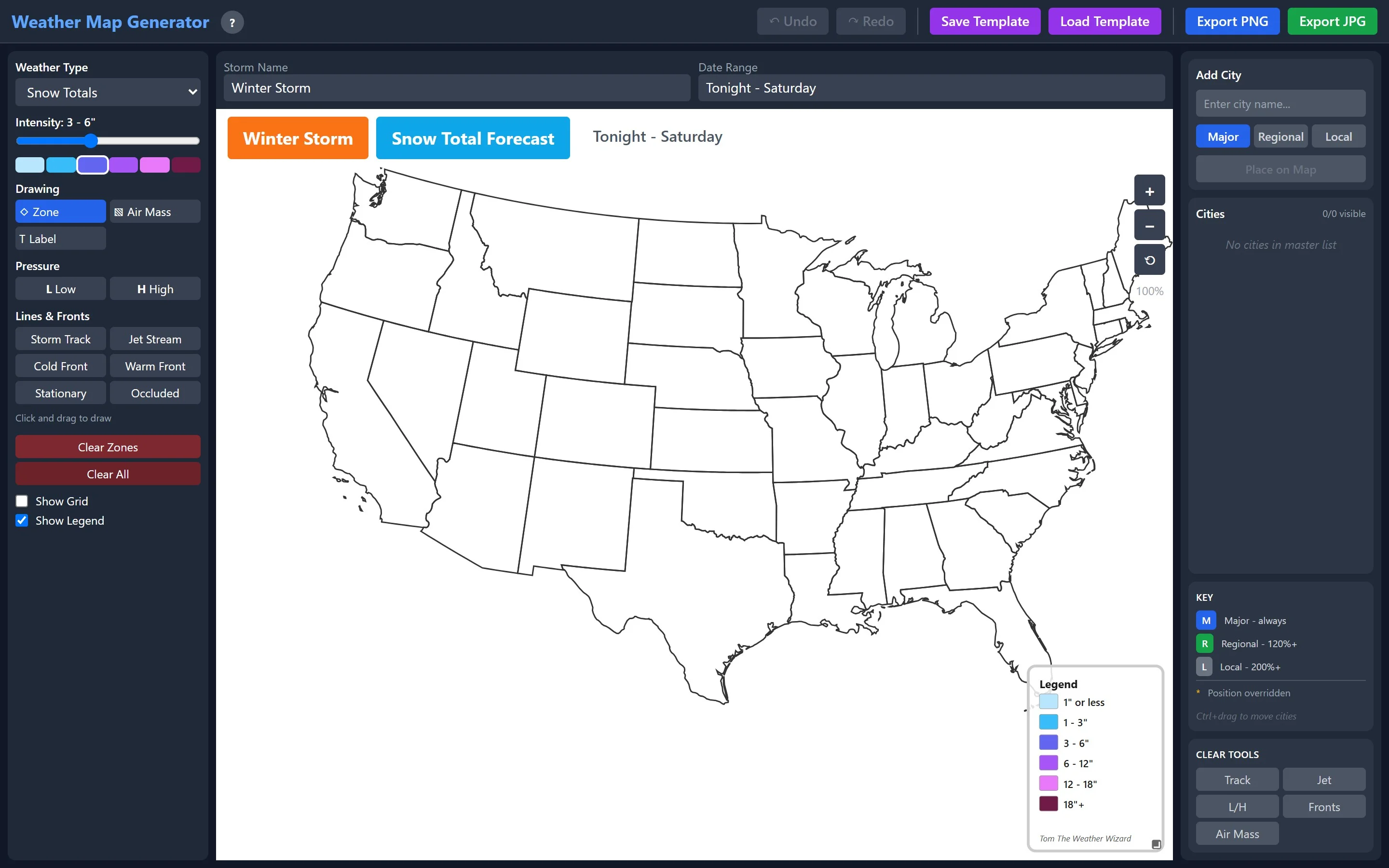Clear Track in Clear Tools
The image size is (1389, 868).
tap(1237, 780)
